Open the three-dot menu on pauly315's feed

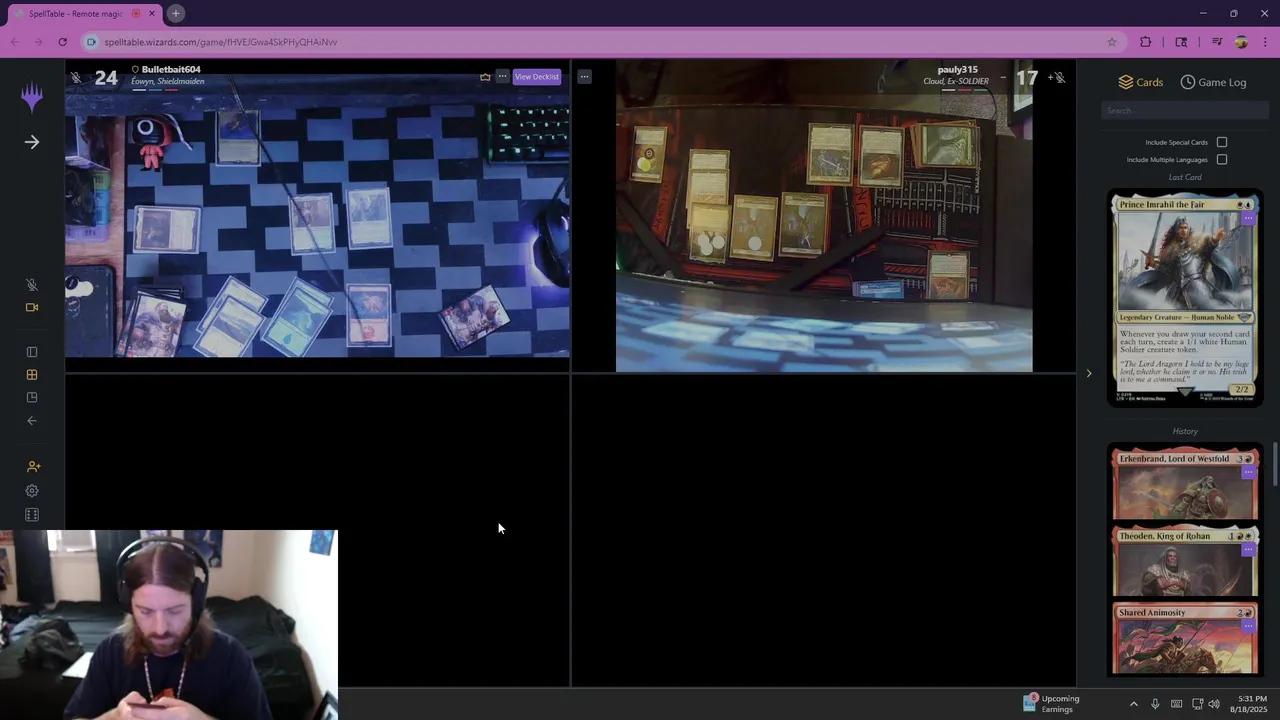click(x=584, y=77)
